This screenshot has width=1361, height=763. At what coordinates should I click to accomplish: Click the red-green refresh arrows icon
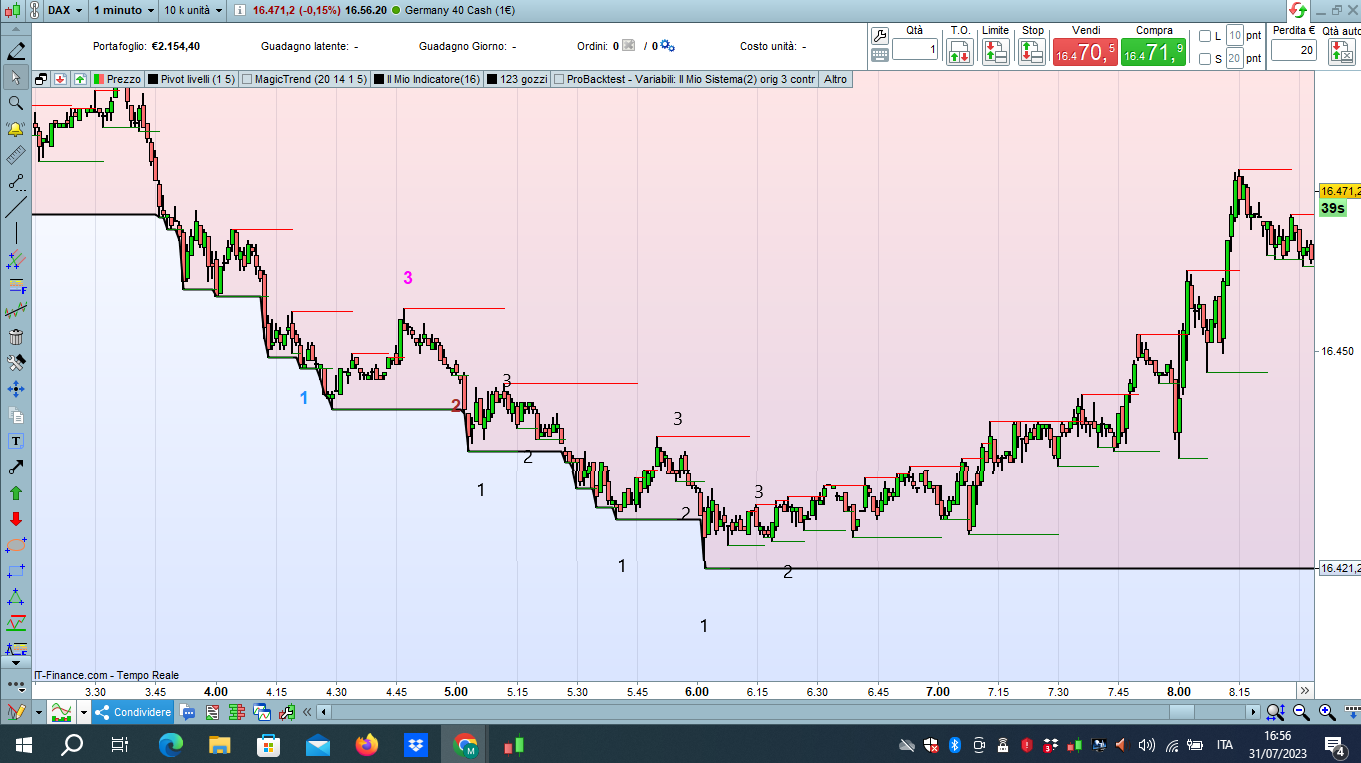coord(1298,9)
